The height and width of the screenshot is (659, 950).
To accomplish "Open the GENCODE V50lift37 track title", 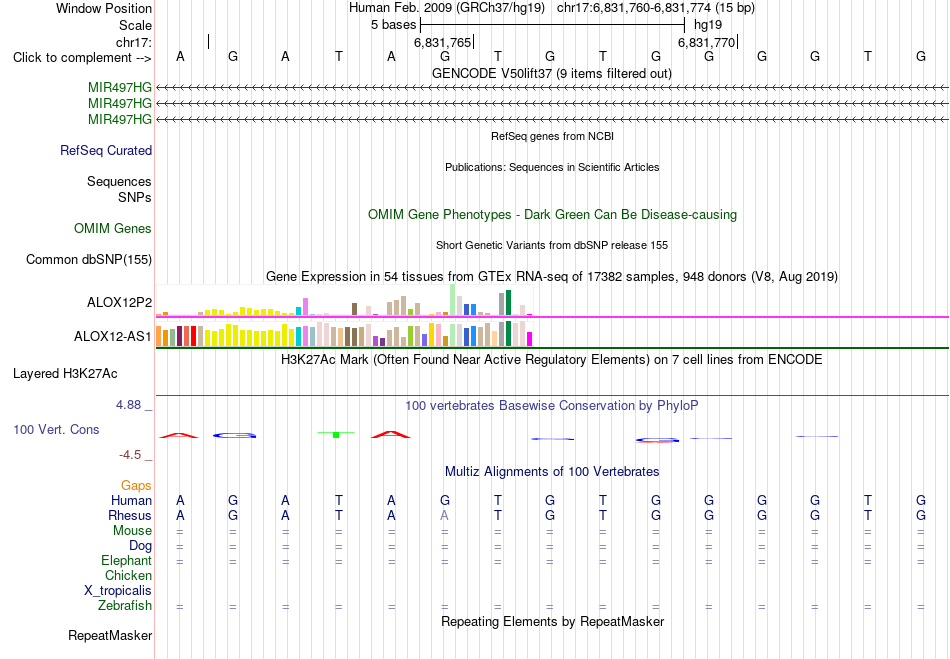I will tap(551, 73).
